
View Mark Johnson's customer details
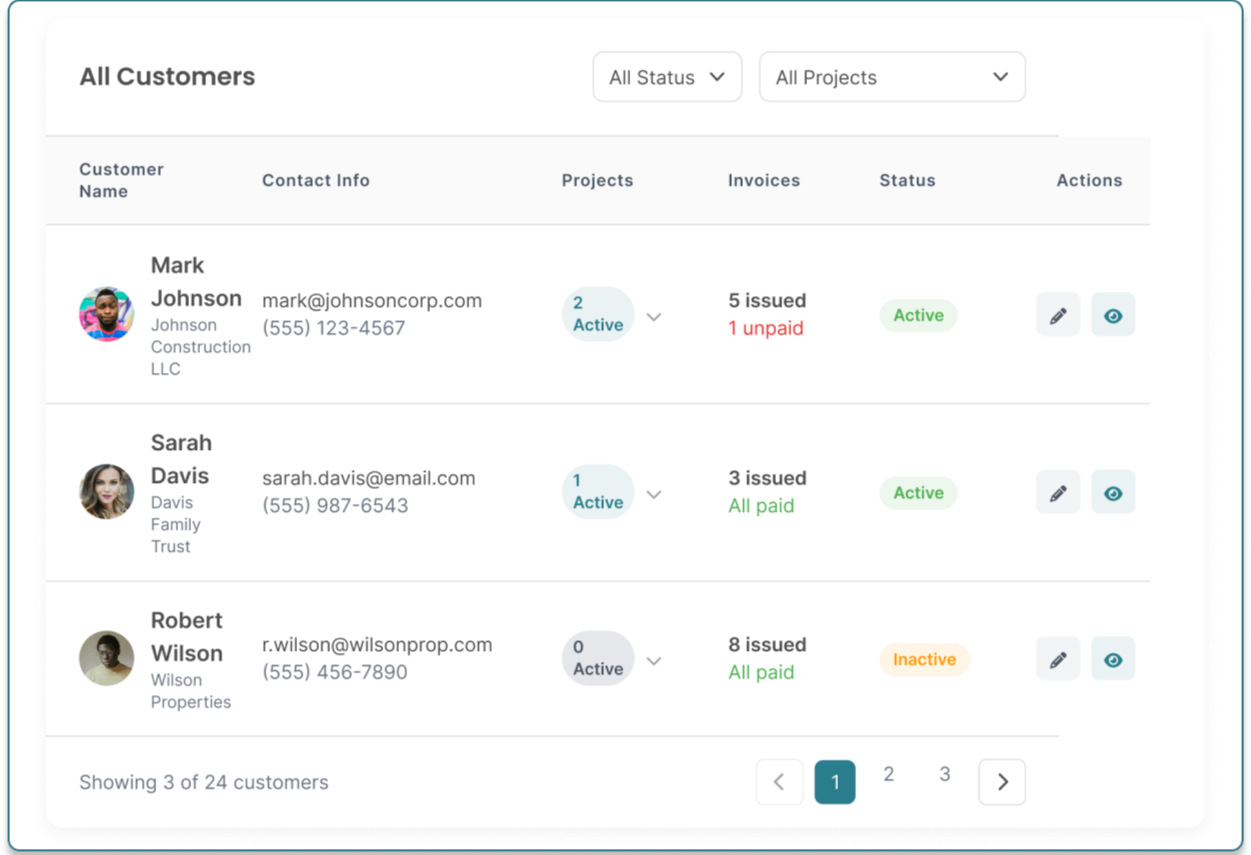tap(1113, 315)
